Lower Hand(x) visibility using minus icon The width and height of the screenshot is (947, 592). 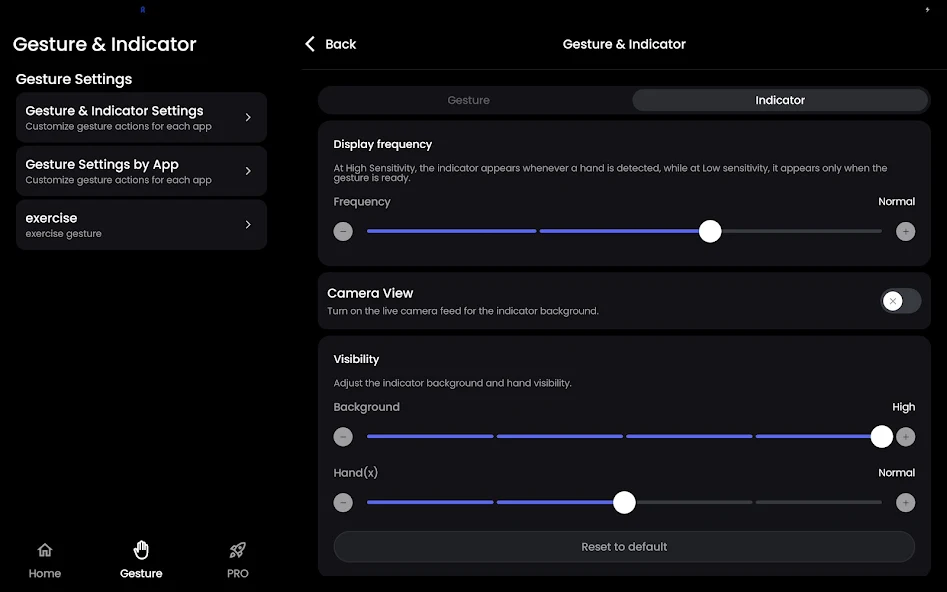coord(343,502)
